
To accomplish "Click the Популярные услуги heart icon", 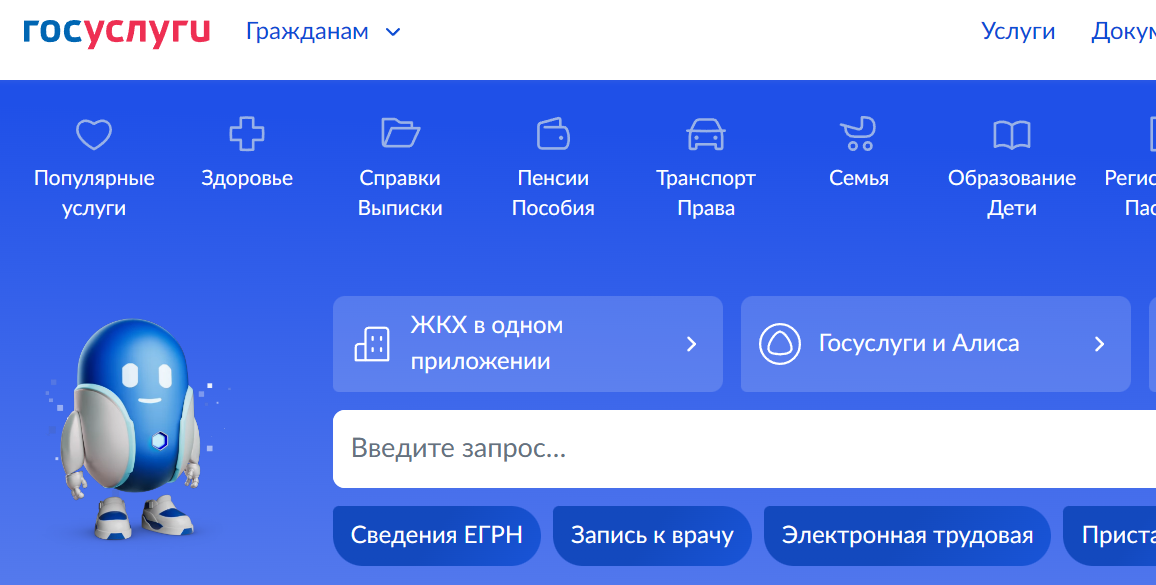I will (93, 133).
